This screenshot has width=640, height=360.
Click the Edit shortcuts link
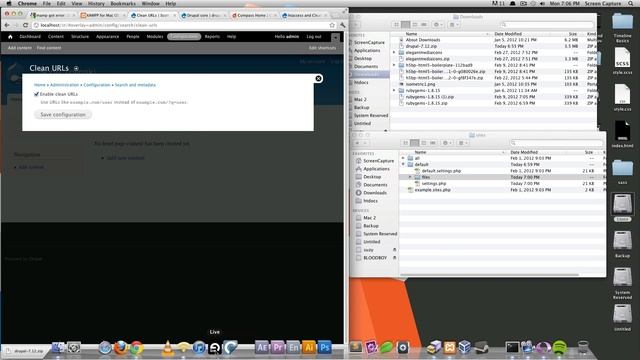click(x=322, y=48)
